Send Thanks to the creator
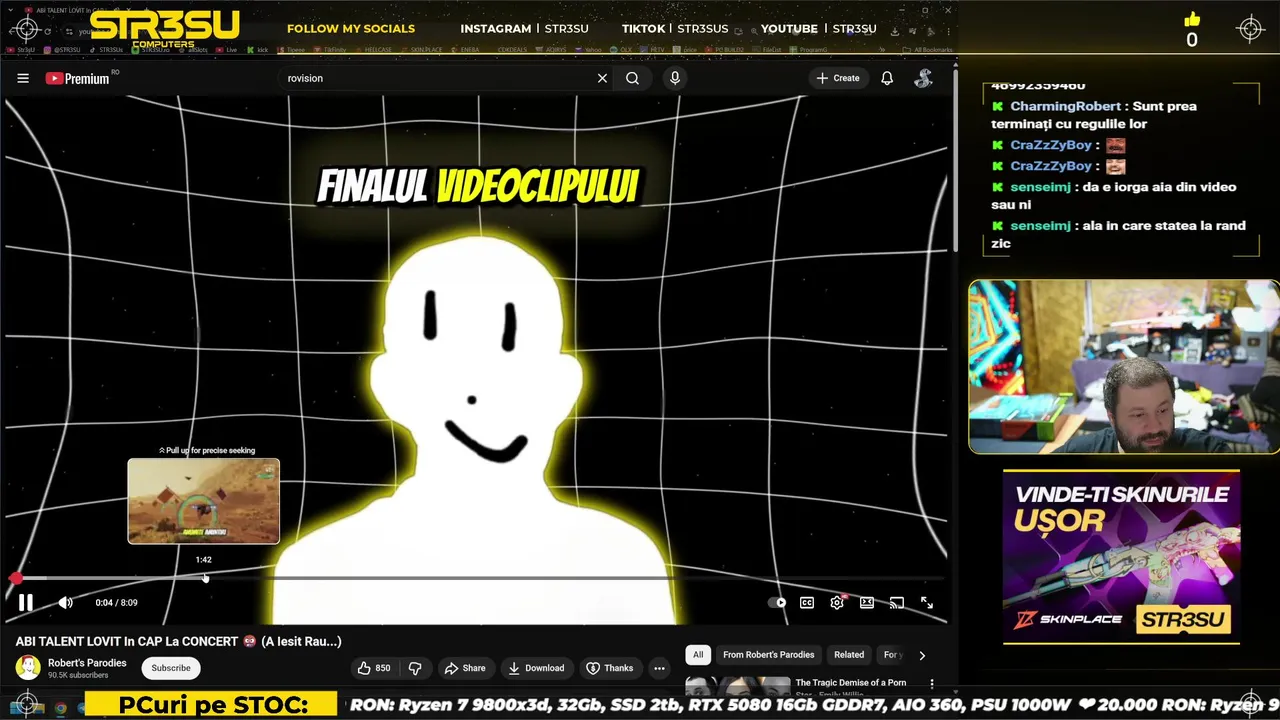1280x720 pixels. click(x=610, y=668)
